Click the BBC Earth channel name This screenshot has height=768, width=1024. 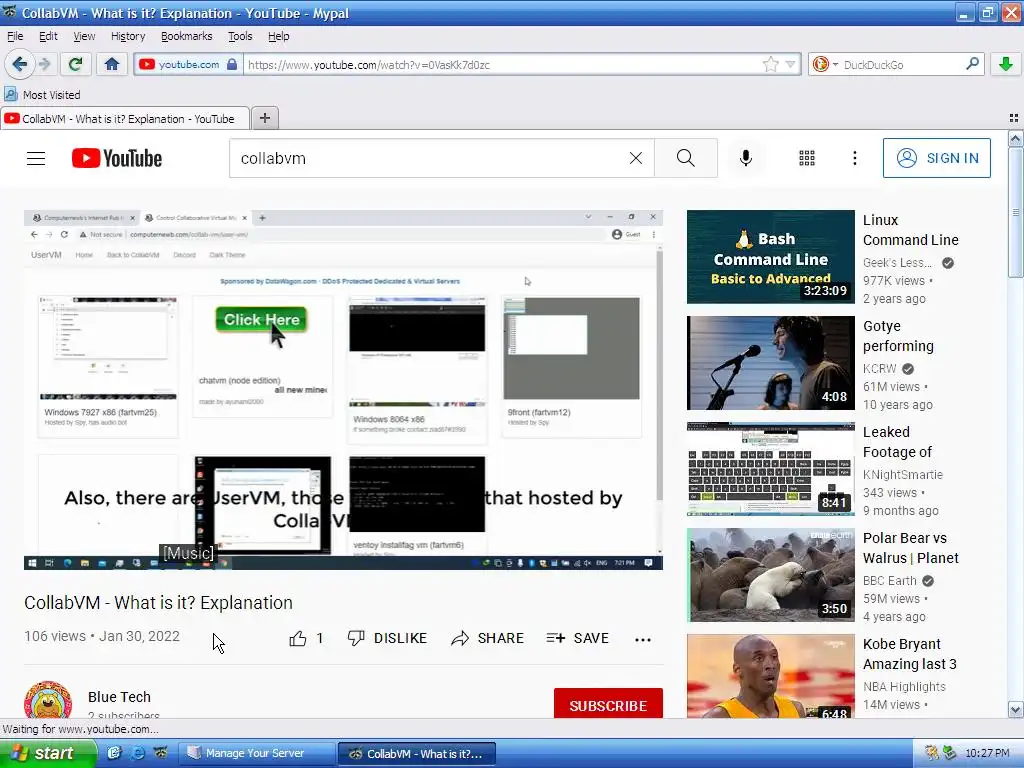coord(889,581)
